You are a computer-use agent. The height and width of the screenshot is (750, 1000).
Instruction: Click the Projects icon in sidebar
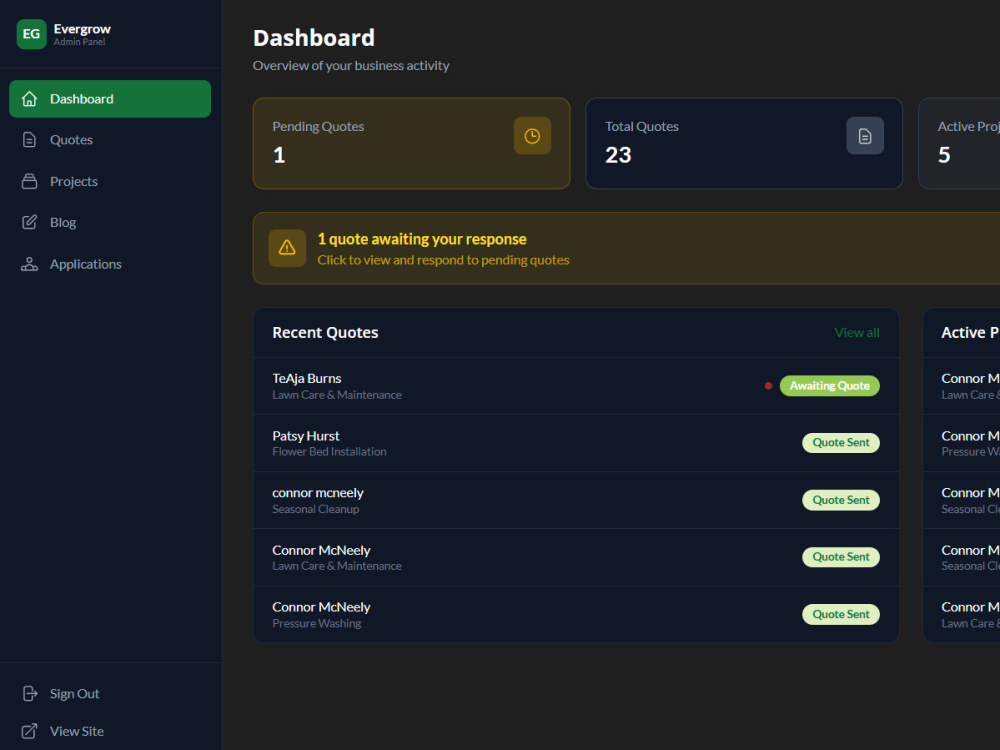29,181
